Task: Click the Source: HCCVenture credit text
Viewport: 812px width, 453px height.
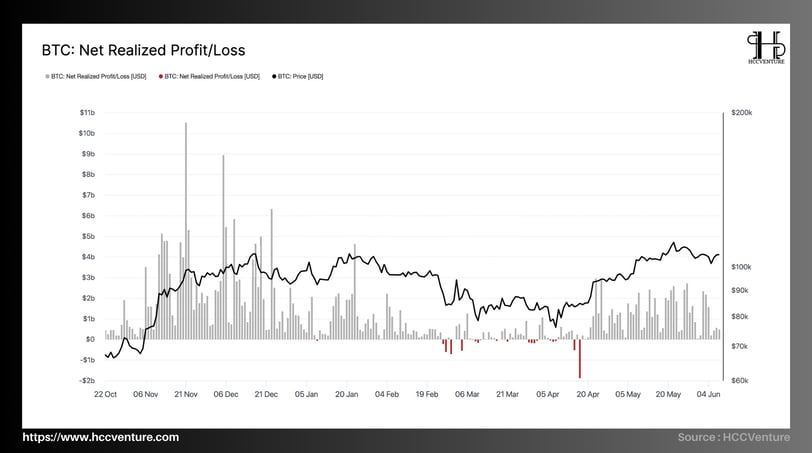Action: 734,437
